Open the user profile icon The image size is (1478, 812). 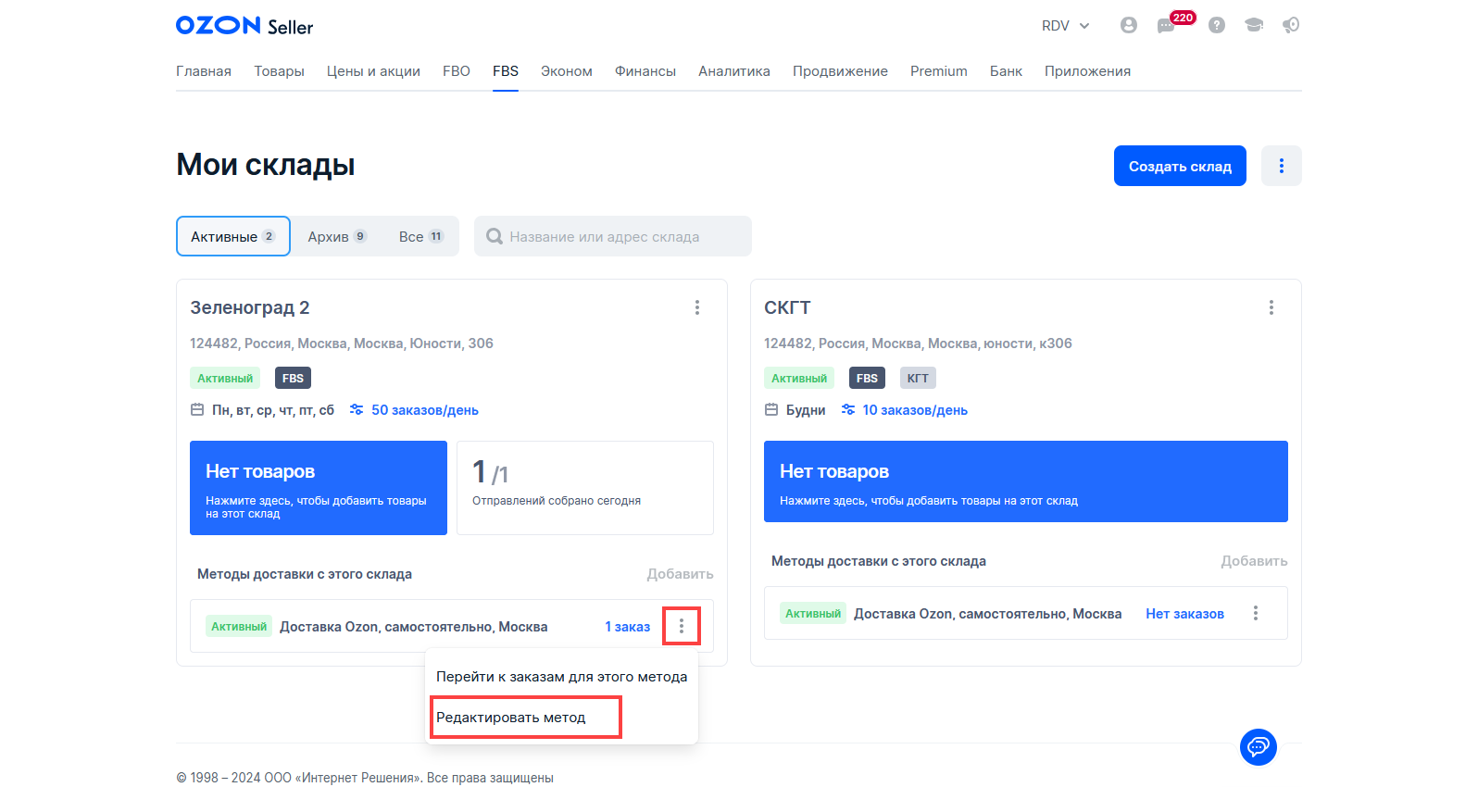(x=1128, y=25)
